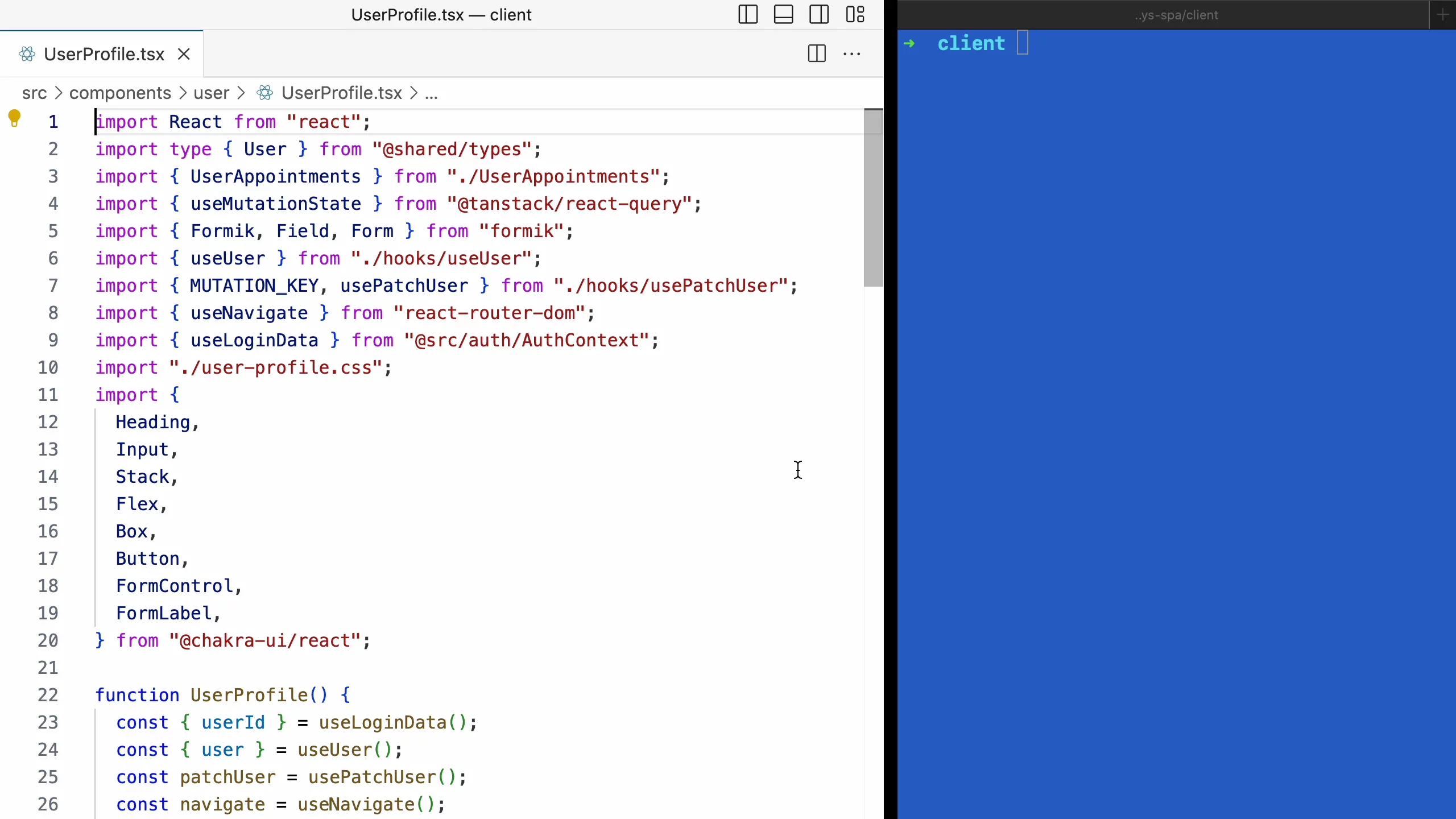
Task: Click the split editor right icon
Action: [817, 53]
